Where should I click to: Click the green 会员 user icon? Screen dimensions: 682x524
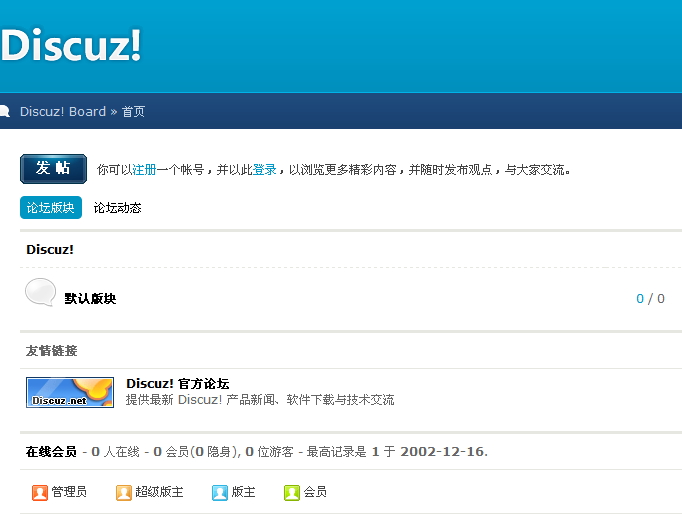[292, 493]
